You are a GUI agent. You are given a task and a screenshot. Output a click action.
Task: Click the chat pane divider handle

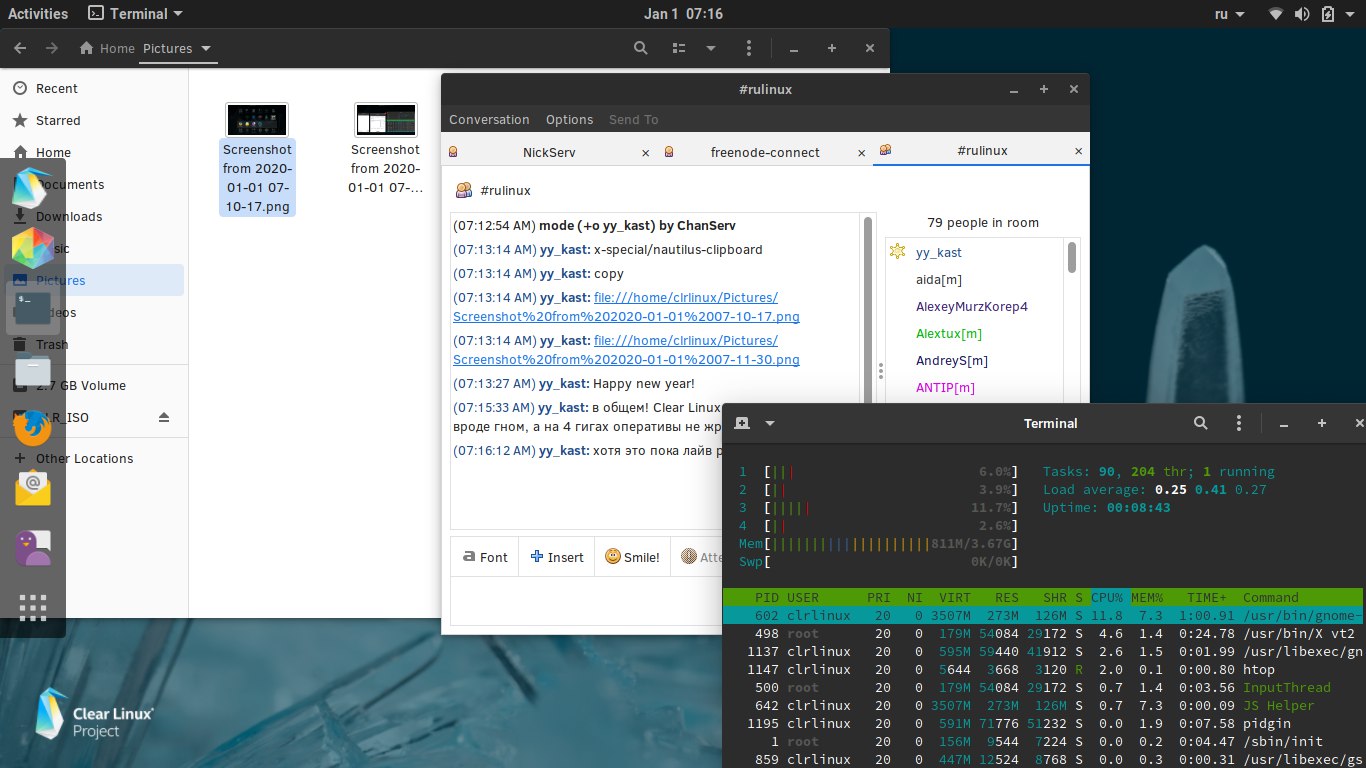click(x=880, y=370)
